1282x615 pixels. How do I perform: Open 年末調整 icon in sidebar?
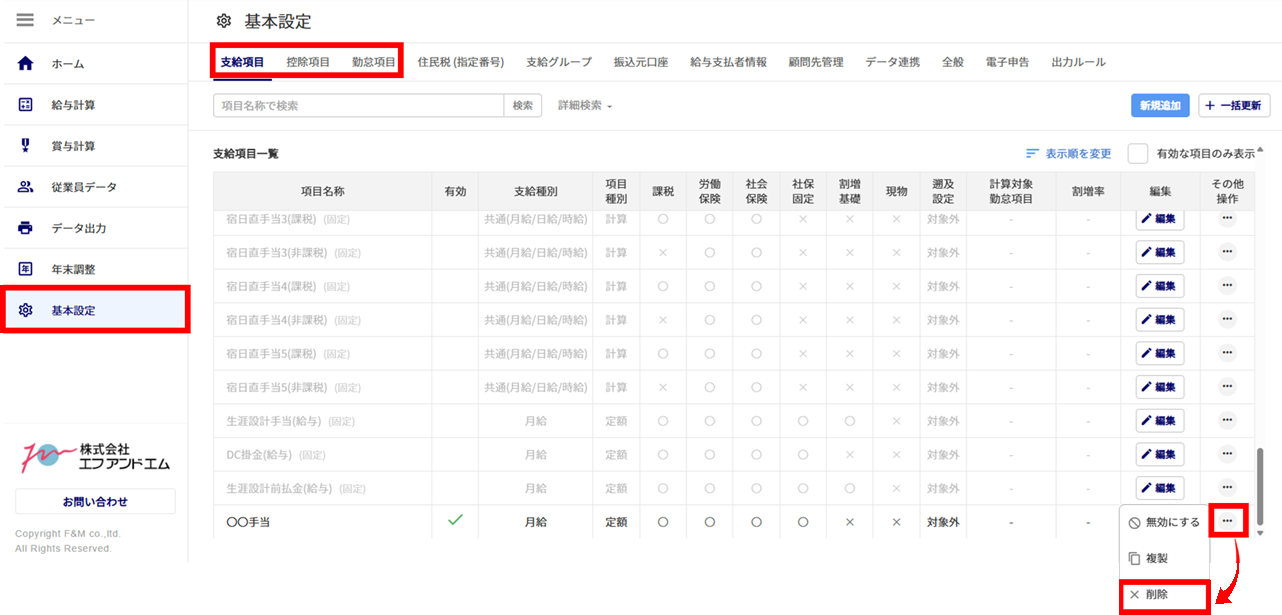[26, 269]
